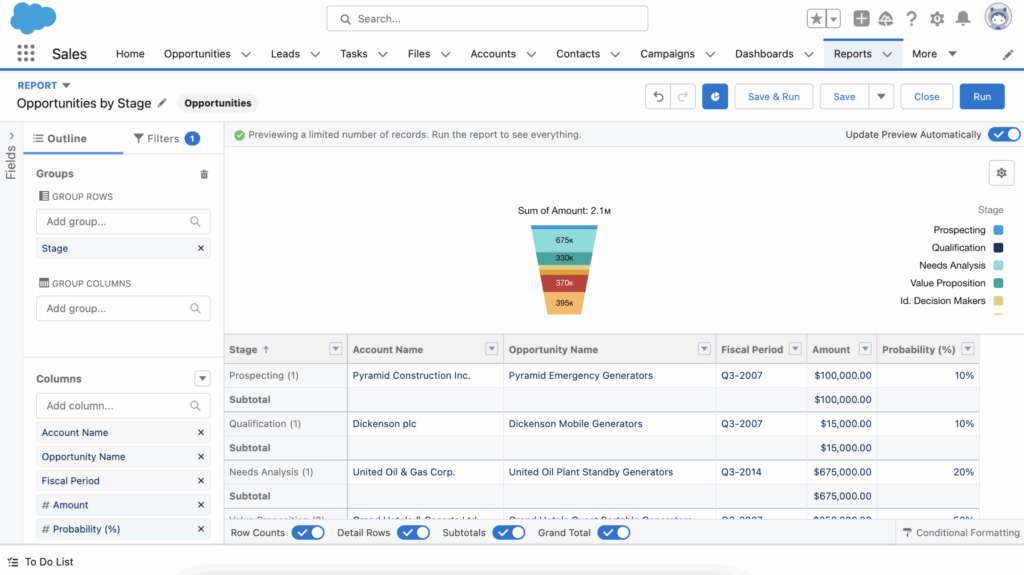Remove Opportunity Name column
Screen dimensions: 1024x575
pos(200,457)
